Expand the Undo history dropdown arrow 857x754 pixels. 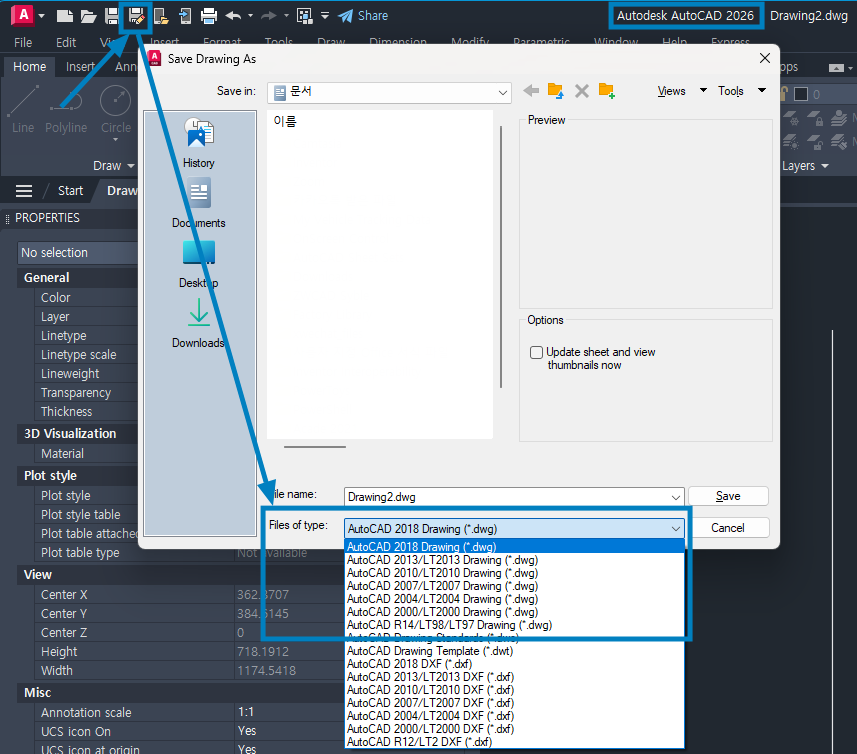250,16
